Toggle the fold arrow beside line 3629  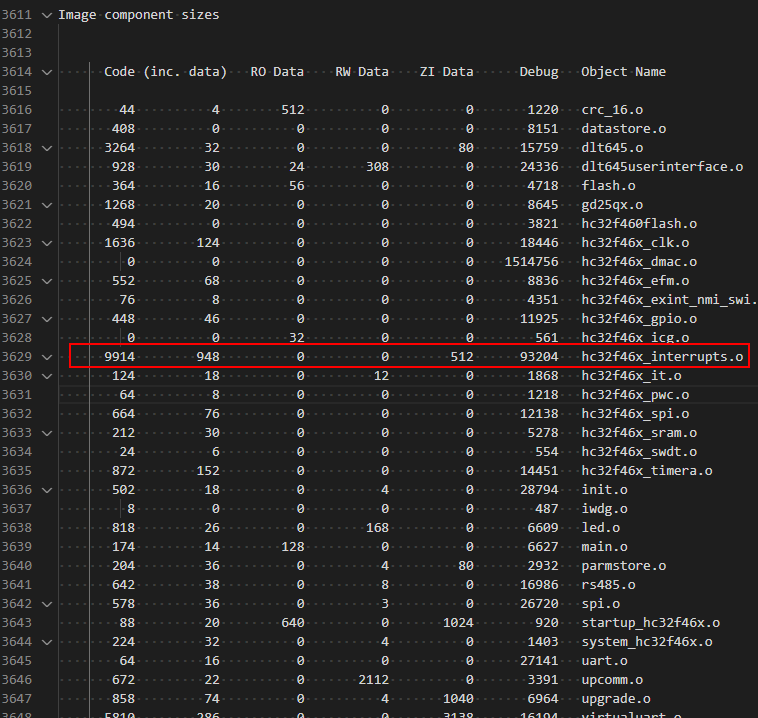pos(47,357)
